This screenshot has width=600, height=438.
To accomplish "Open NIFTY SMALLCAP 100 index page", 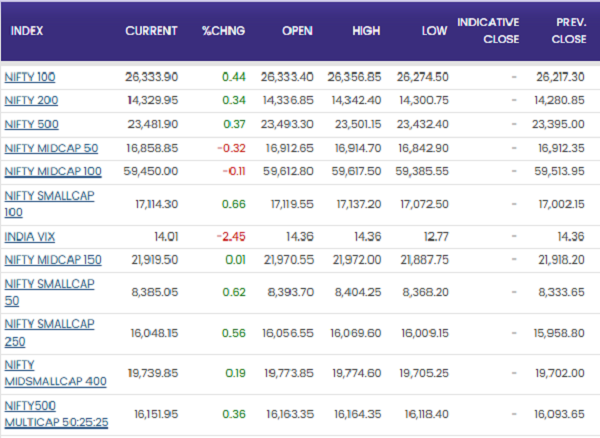I will click(47, 203).
